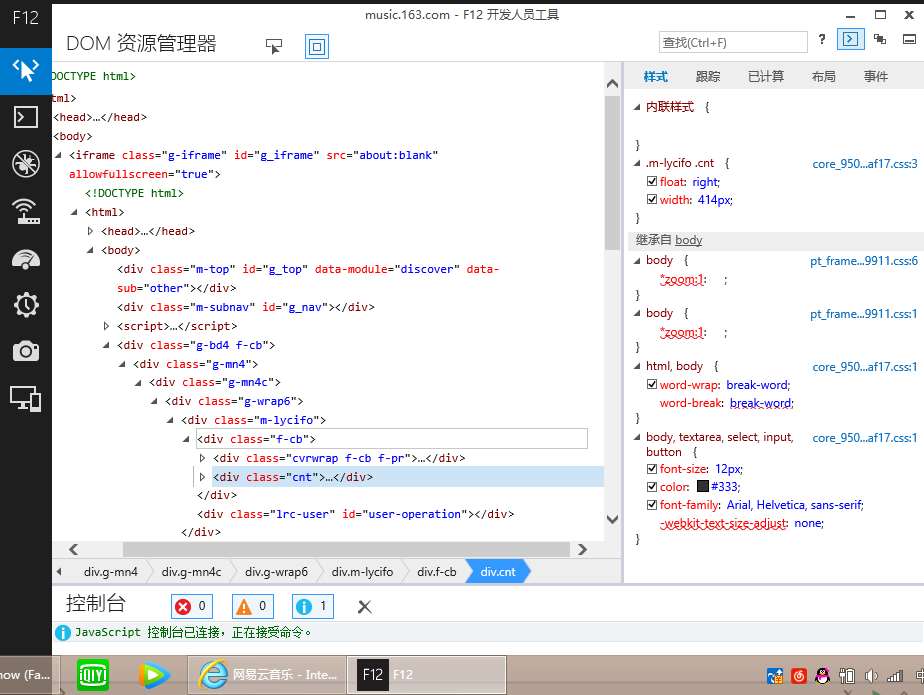Select div.g-mn4c in breadcrumb bar
The width and height of the screenshot is (924, 695).
click(191, 572)
